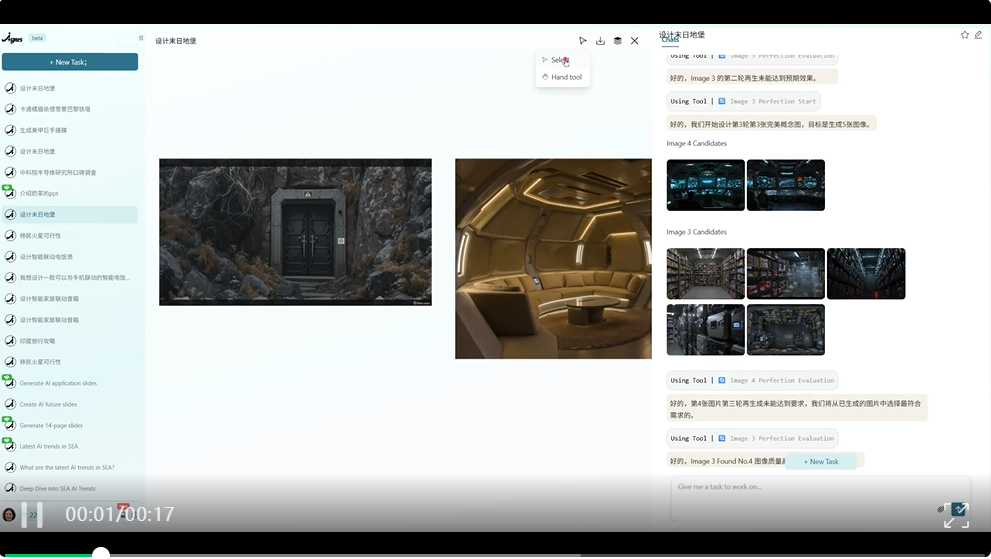Click the beige lounge interior image on canvas
The image size is (991, 559).
(x=553, y=259)
